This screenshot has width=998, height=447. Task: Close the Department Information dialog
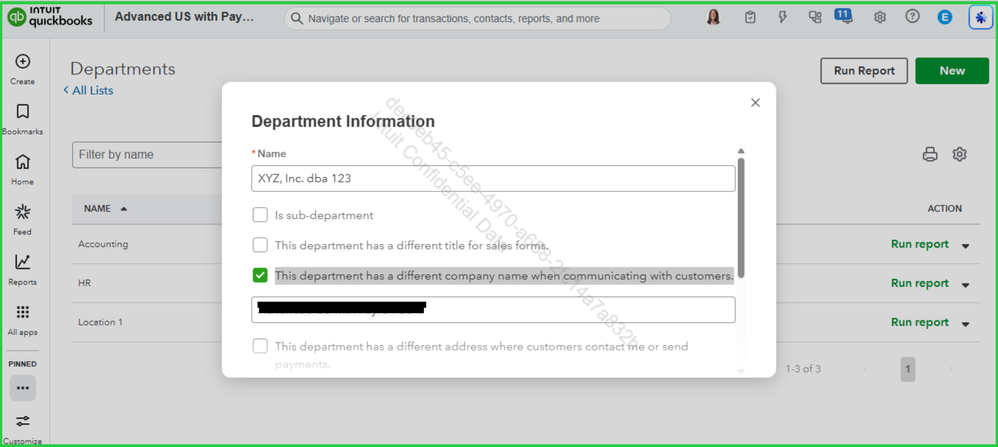click(756, 103)
